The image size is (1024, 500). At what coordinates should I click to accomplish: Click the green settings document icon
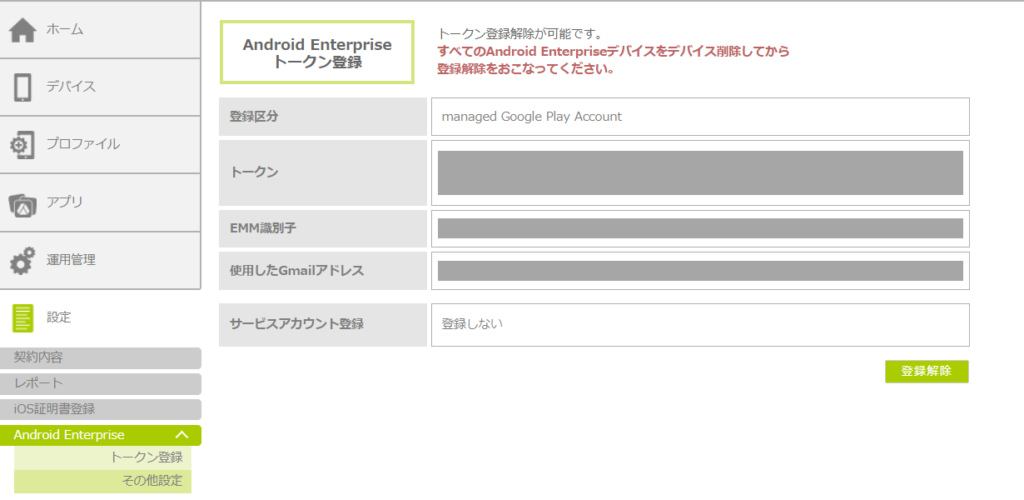23,318
